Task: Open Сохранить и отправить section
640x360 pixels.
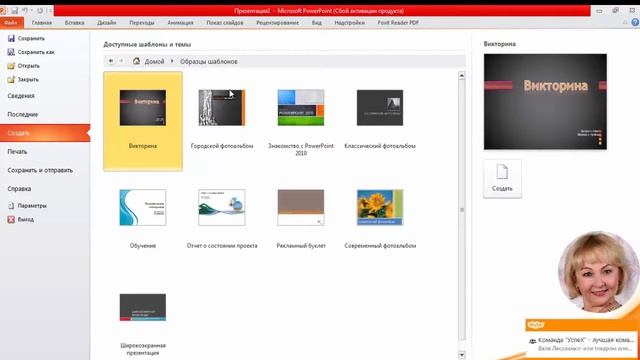Action: tap(40, 171)
